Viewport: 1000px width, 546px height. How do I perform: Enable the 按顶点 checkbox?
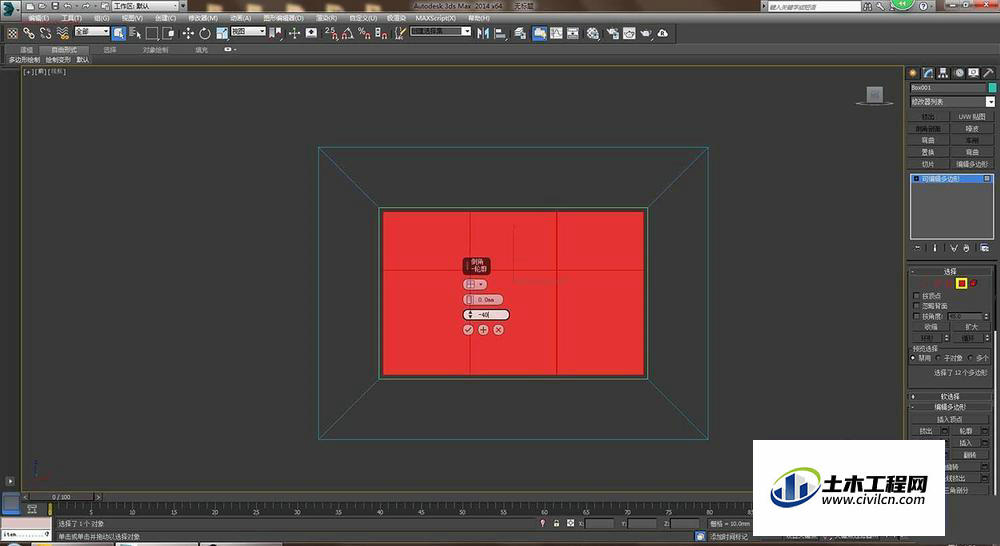[x=916, y=296]
